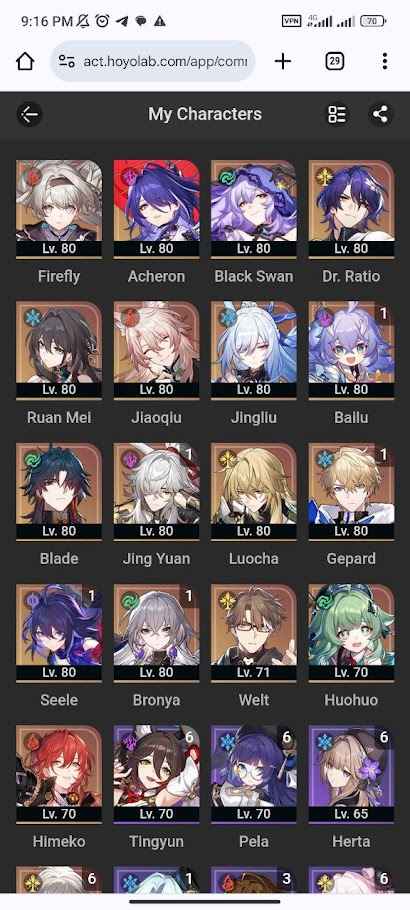Image resolution: width=410 pixels, height=910 pixels.
Task: Select Ruan Mei portrait
Action: pos(59,350)
